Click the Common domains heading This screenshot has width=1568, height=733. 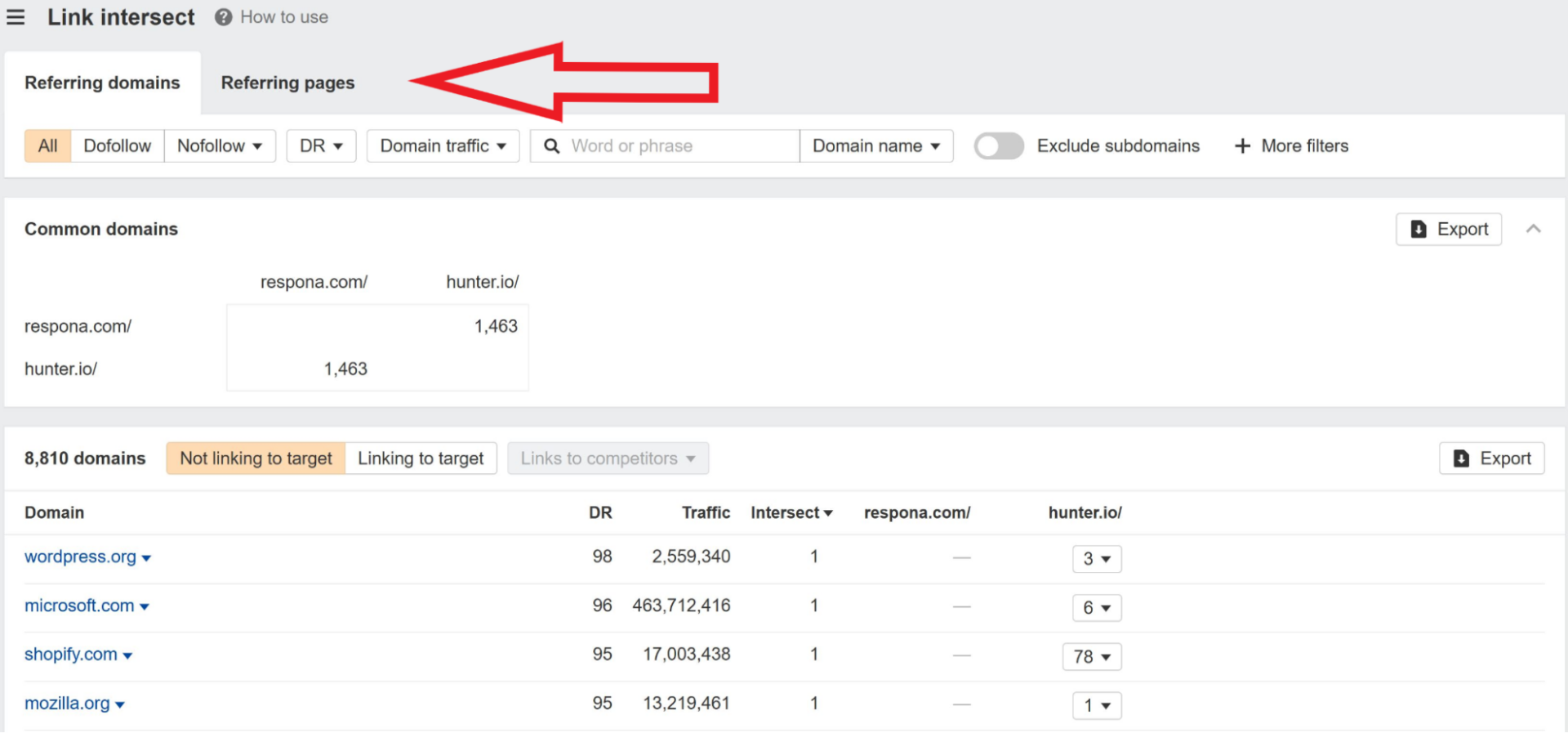101,230
